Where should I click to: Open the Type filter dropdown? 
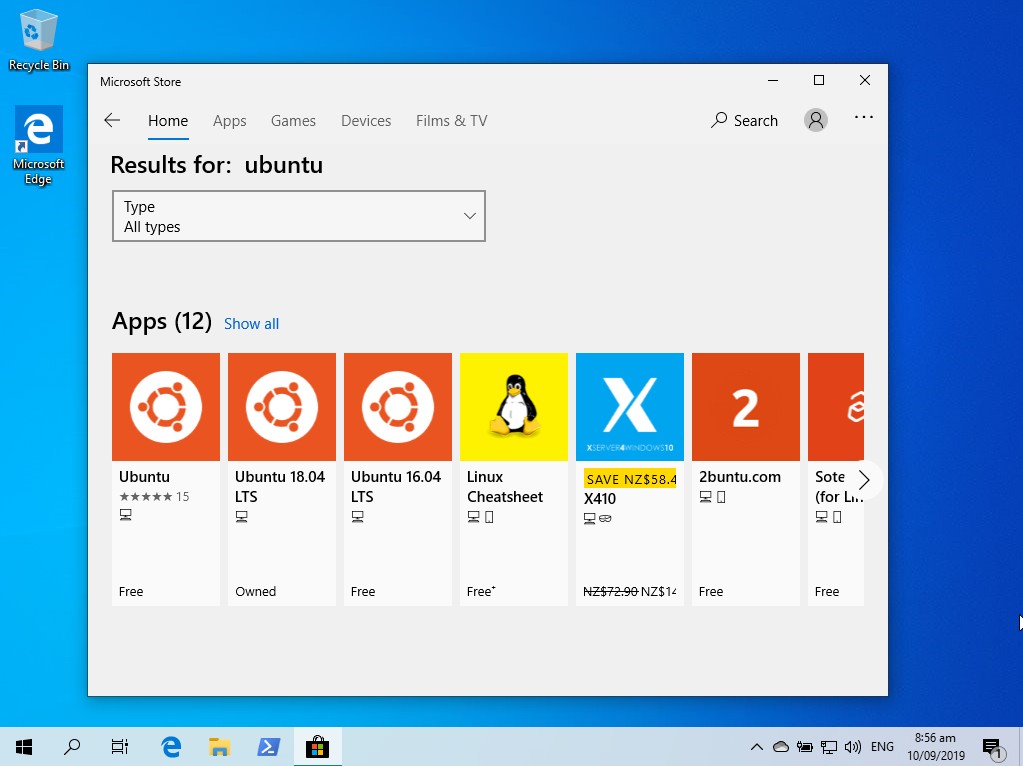298,216
